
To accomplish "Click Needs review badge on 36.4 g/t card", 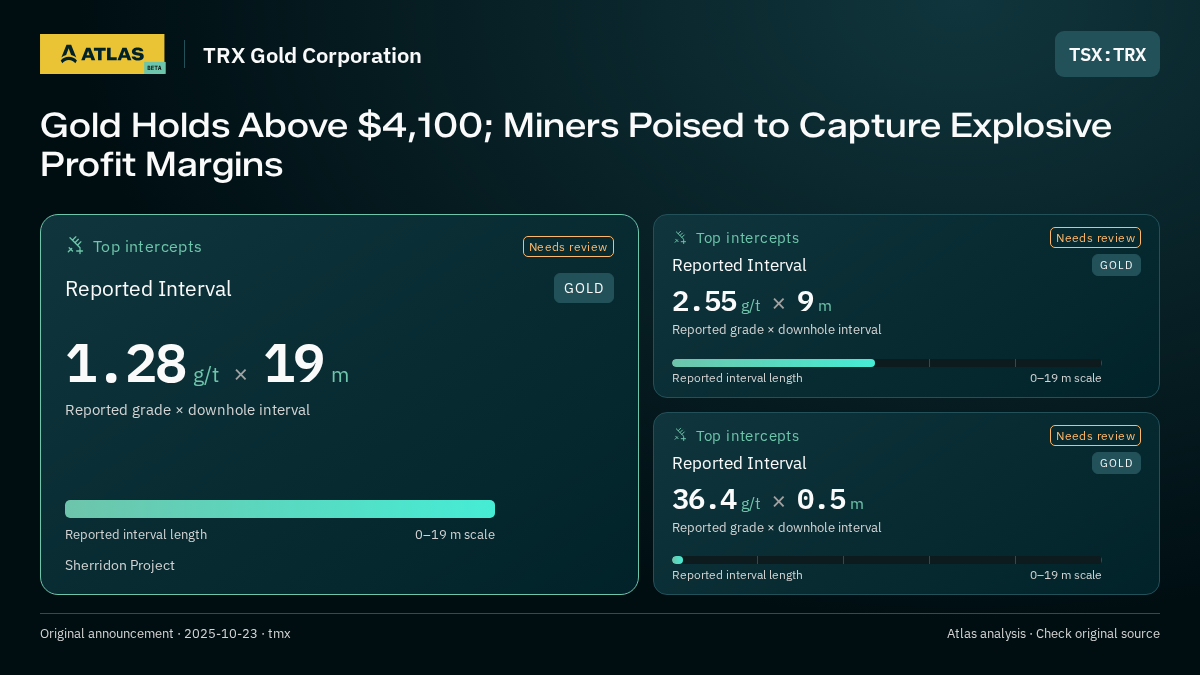I will pyautogui.click(x=1095, y=436).
